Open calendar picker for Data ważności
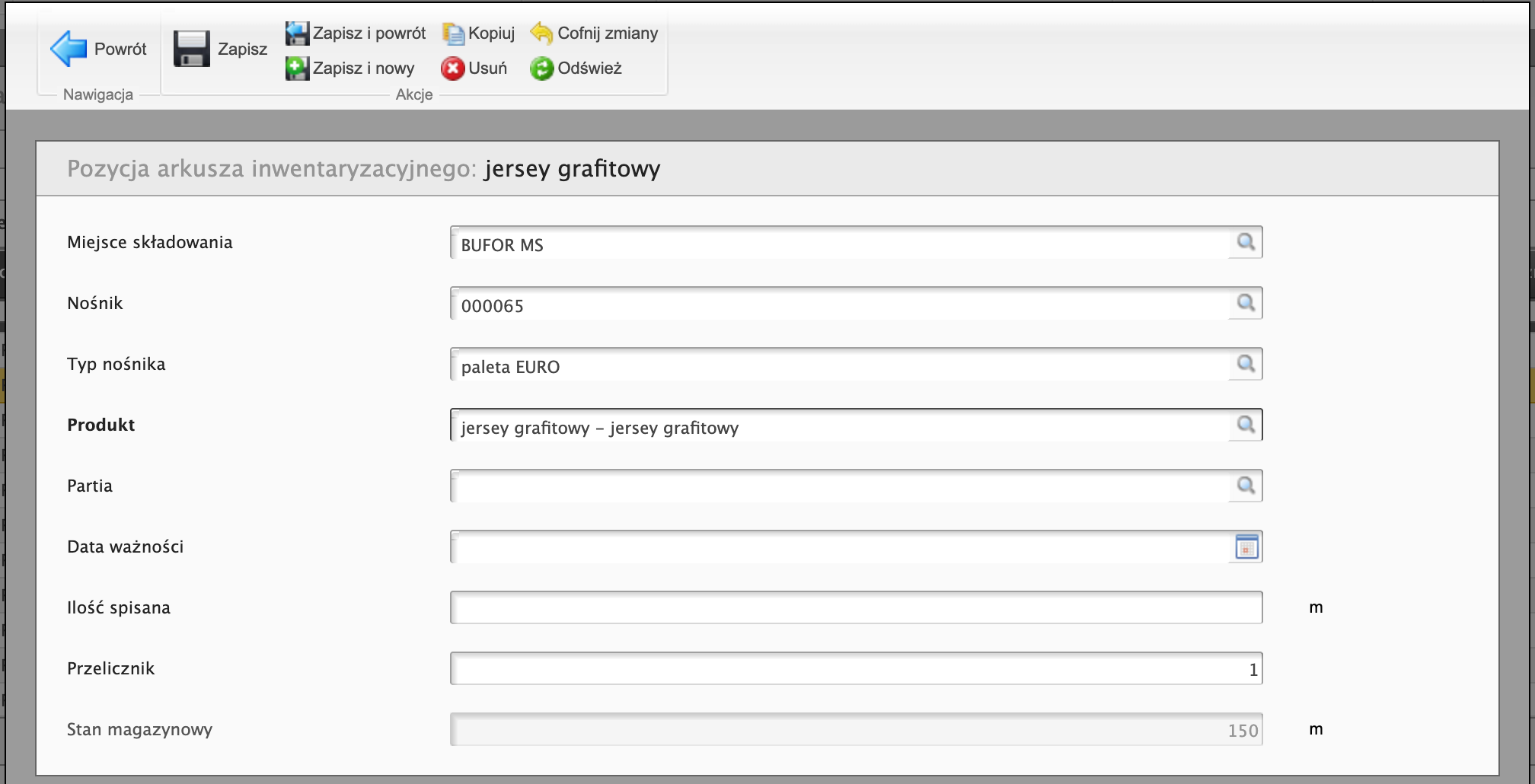The image size is (1535, 784). tap(1246, 547)
